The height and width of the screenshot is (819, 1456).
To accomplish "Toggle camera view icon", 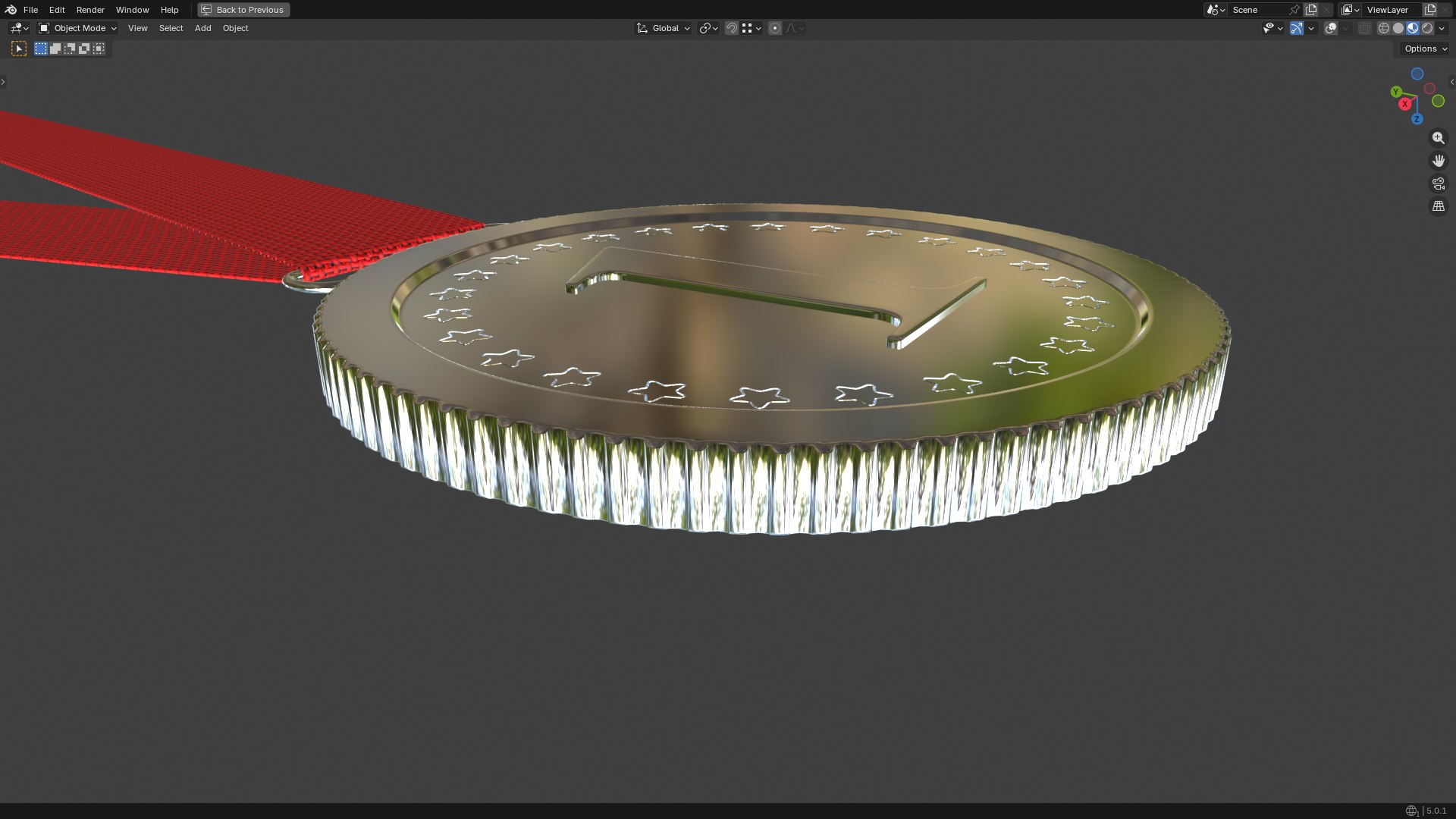I will 1438,184.
